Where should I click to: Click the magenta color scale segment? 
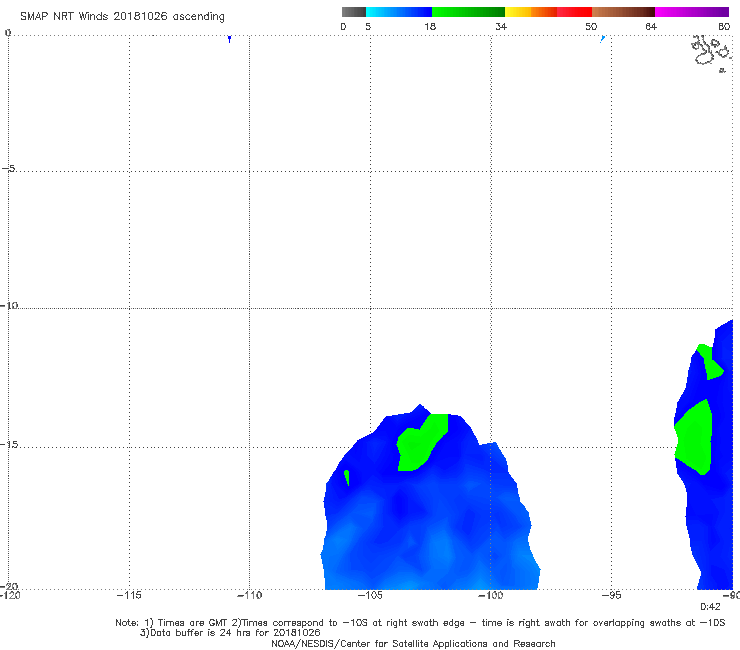tap(692, 12)
